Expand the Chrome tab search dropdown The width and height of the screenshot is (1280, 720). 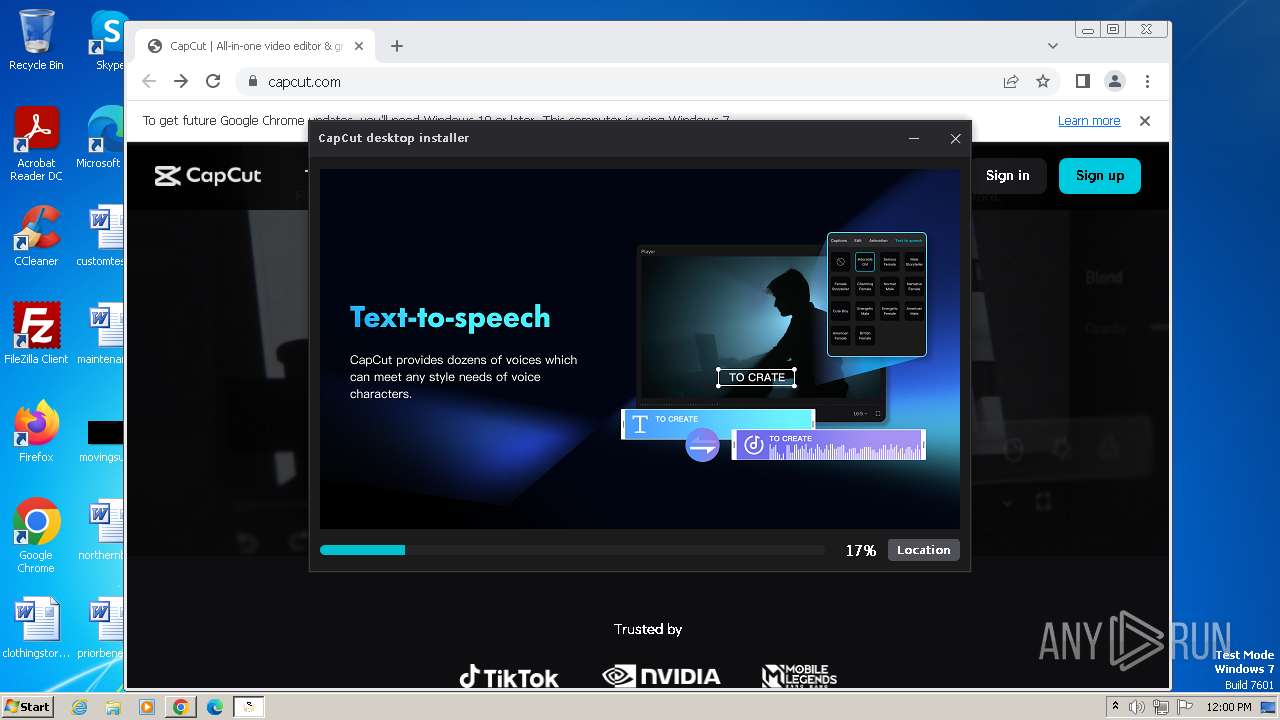(x=1052, y=46)
